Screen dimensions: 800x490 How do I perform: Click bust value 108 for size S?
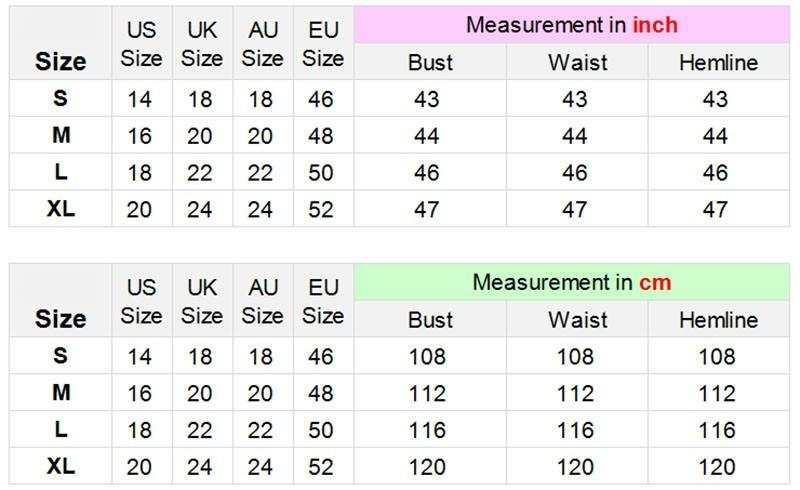tap(427, 357)
